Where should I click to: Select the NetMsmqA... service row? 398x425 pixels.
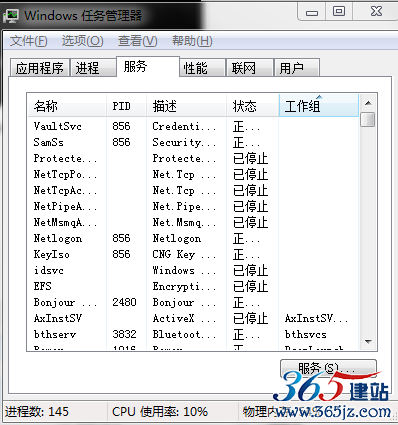[x=193, y=222]
